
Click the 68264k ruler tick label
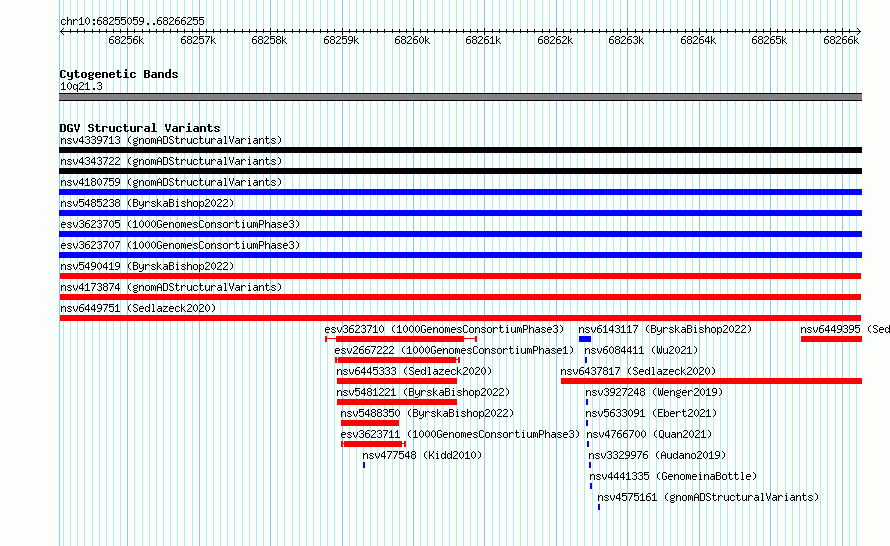[x=698, y=40]
